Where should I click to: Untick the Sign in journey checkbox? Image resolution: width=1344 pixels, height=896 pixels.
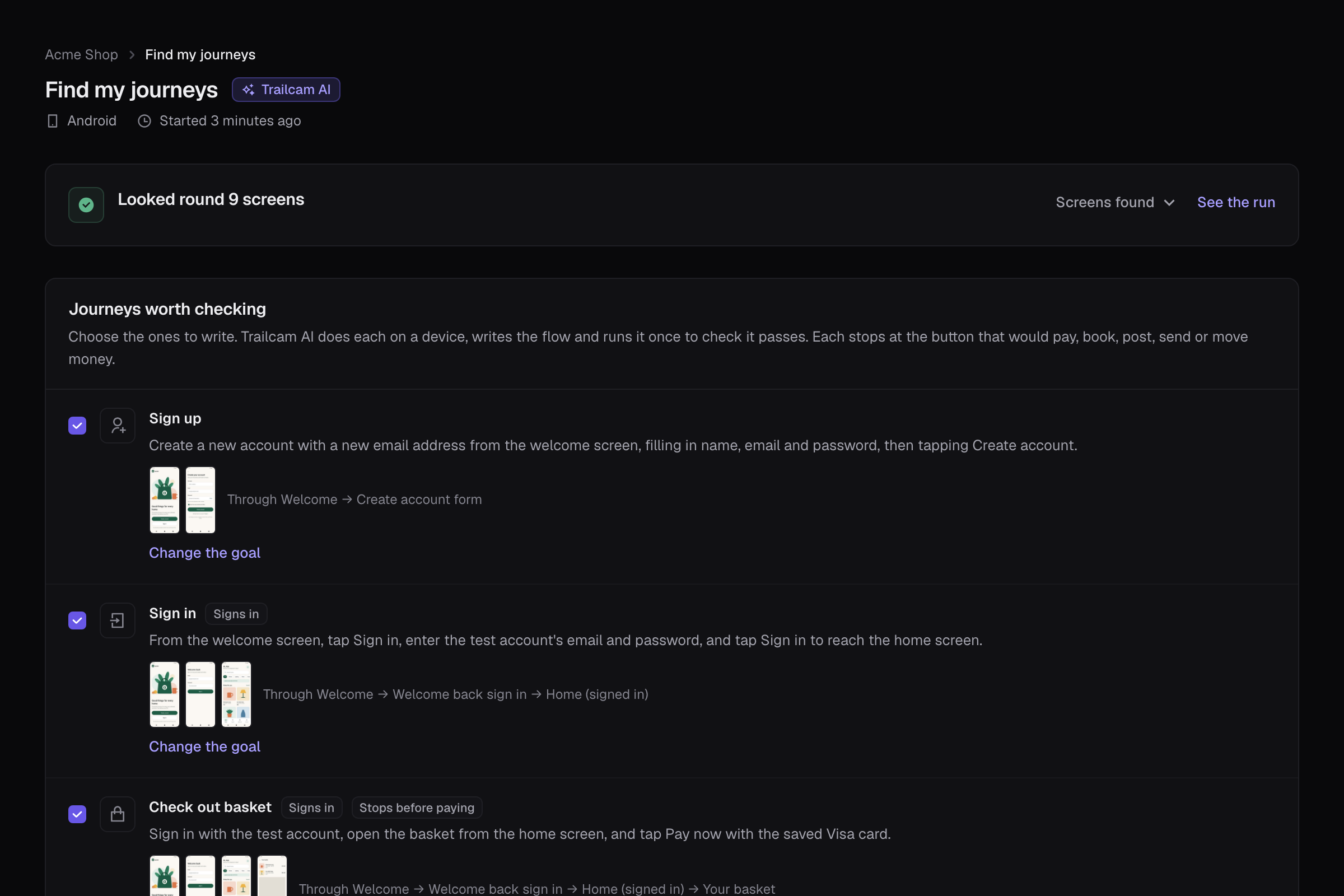click(x=77, y=620)
